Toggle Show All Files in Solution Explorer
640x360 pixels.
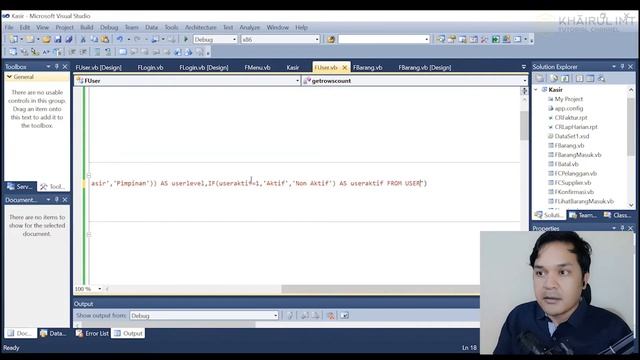(x=554, y=78)
